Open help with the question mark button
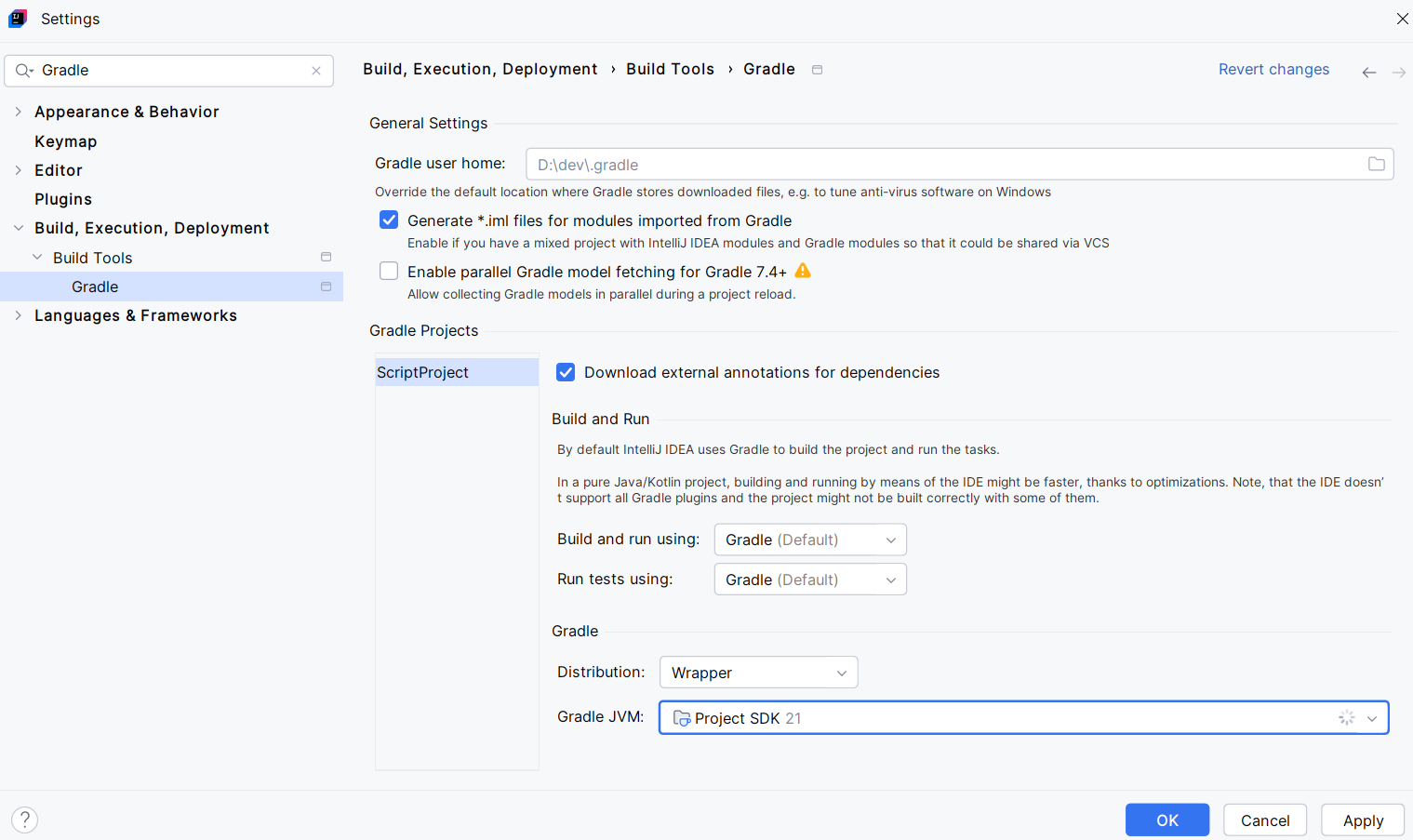This screenshot has width=1413, height=840. (x=25, y=820)
